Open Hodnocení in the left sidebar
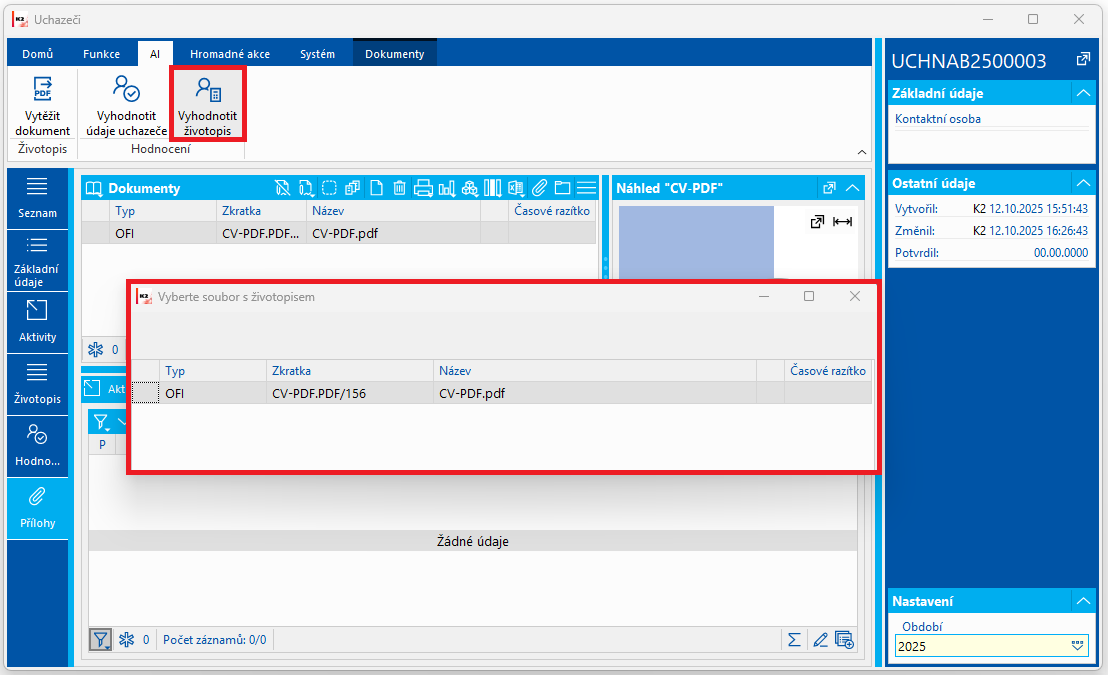 [37, 447]
